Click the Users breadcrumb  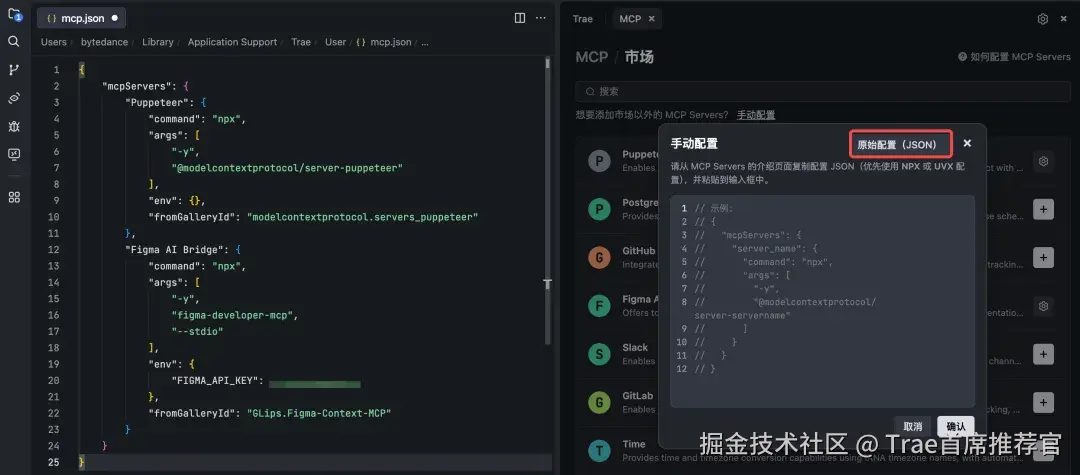54,42
